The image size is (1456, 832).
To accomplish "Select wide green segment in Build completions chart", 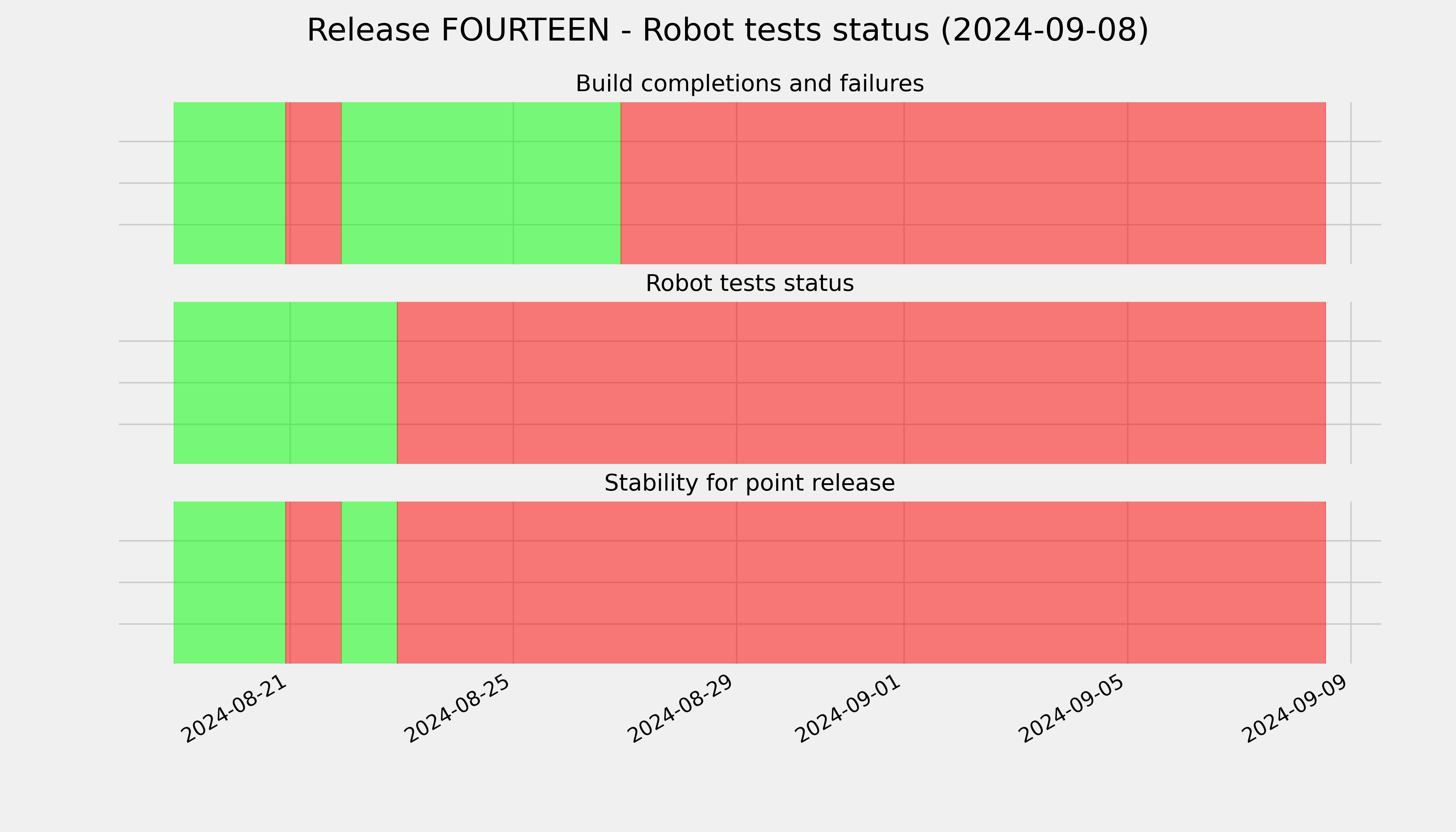I will point(481,183).
